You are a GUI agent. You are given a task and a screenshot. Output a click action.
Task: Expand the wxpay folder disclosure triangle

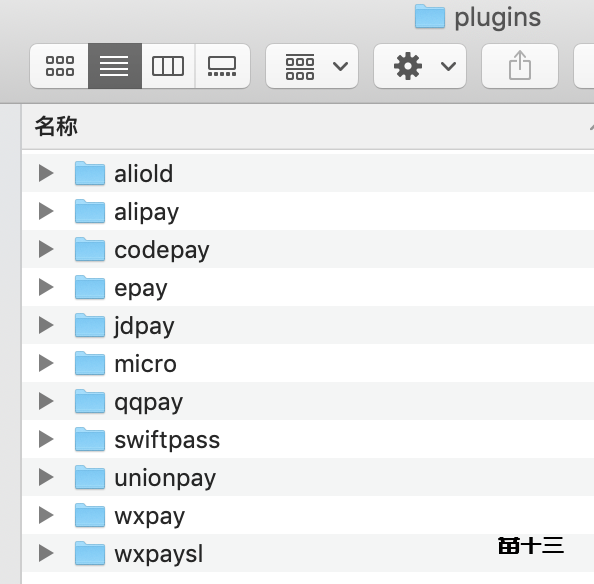tap(46, 515)
